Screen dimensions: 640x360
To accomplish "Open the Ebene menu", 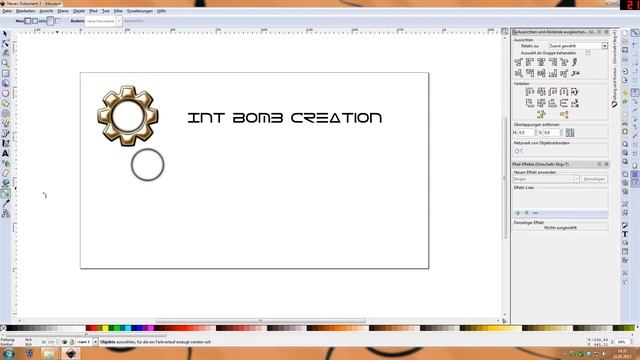I will pos(63,11).
